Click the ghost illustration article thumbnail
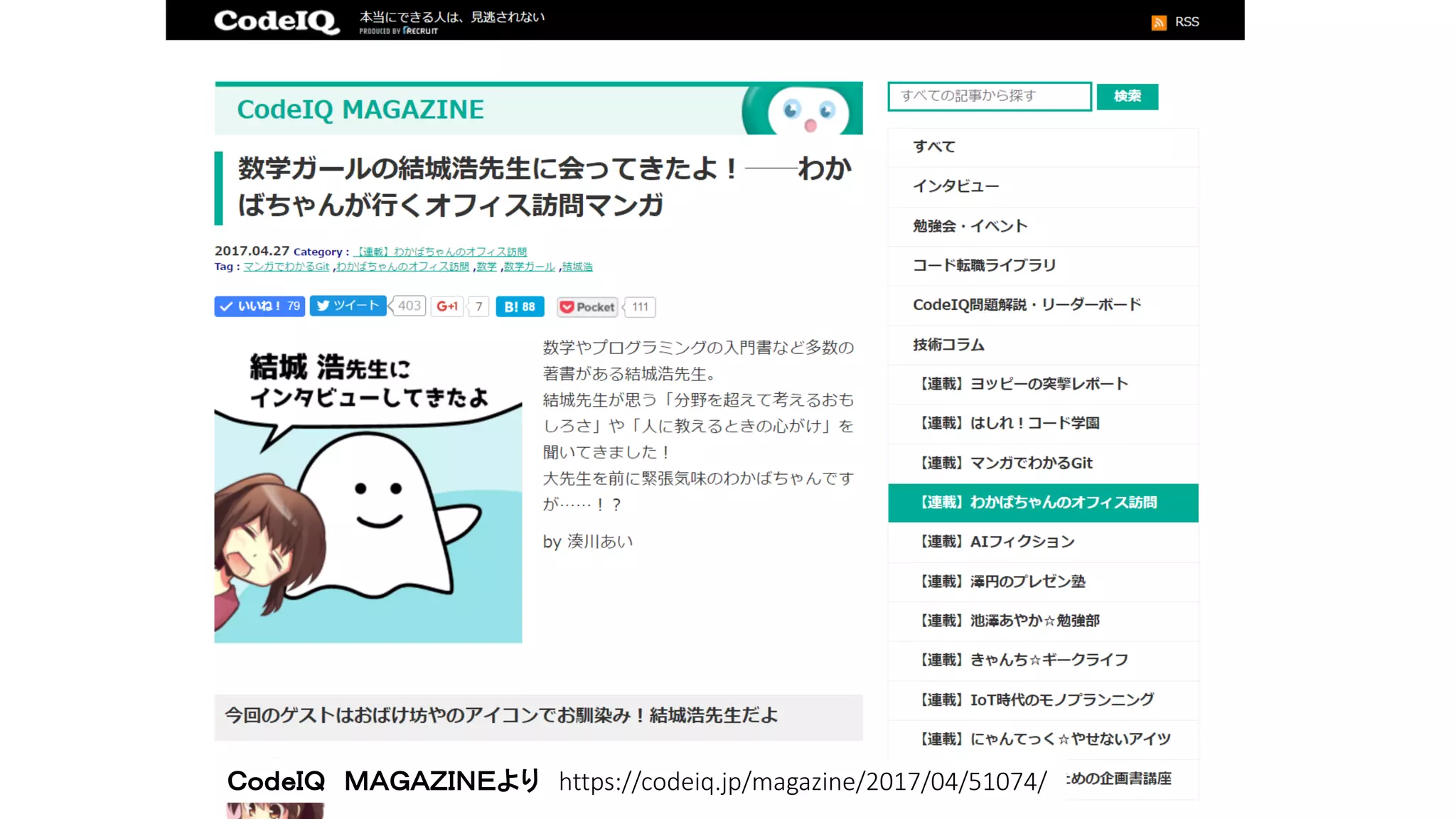The height and width of the screenshot is (819, 1456). pos(368,491)
